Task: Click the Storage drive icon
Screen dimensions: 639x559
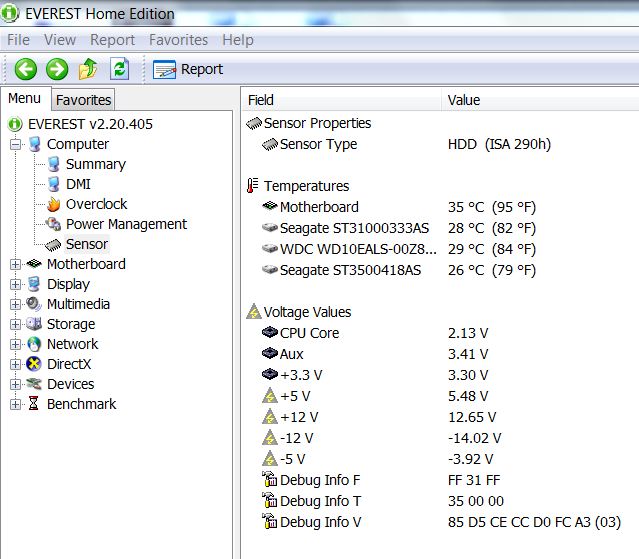Action: pos(34,324)
